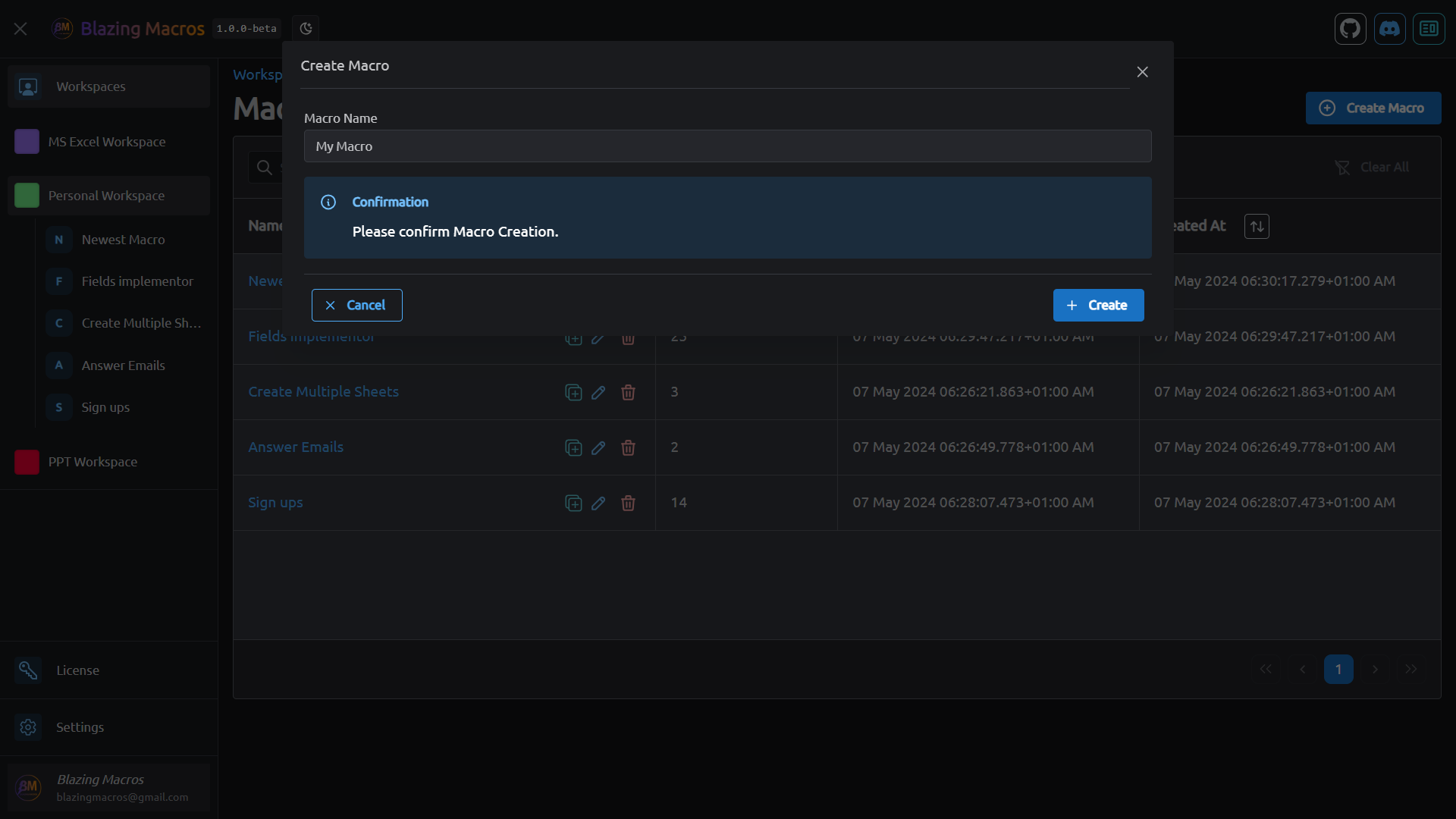The width and height of the screenshot is (1456, 819).
Task: Select page 1 in pagination
Action: [1338, 670]
